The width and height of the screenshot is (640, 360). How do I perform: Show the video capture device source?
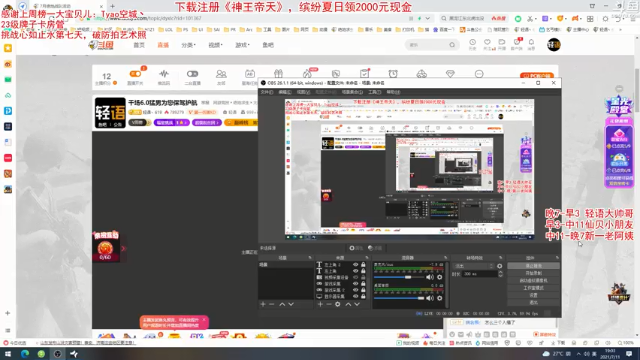356,277
